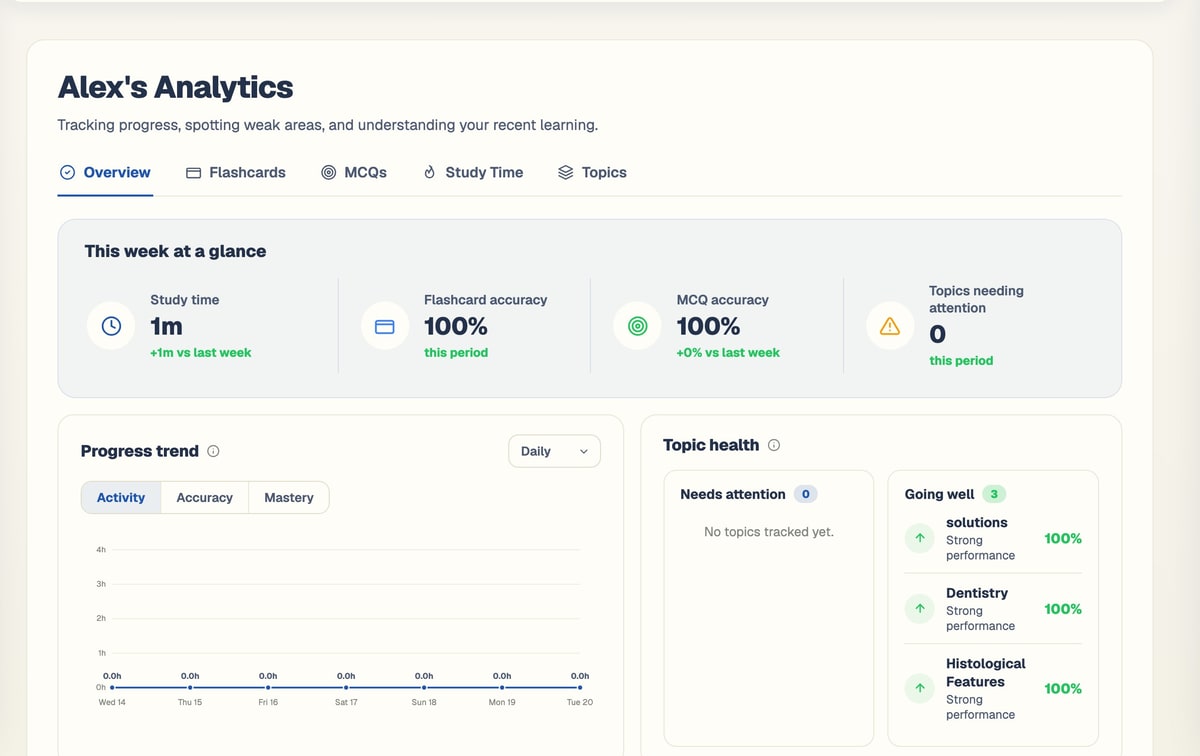Click the target icon beside MCQ accuracy
Viewport: 1200px width, 756px height.
pyautogui.click(x=637, y=326)
